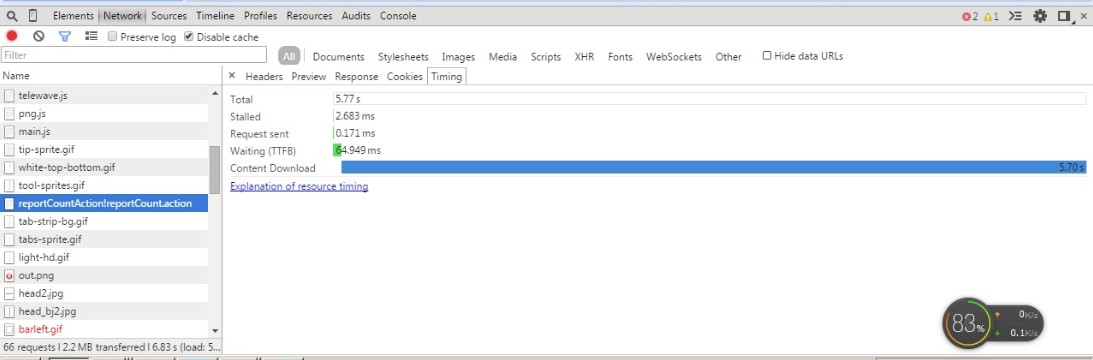Filter by Scripts
The height and width of the screenshot is (360, 1093).
pos(546,57)
